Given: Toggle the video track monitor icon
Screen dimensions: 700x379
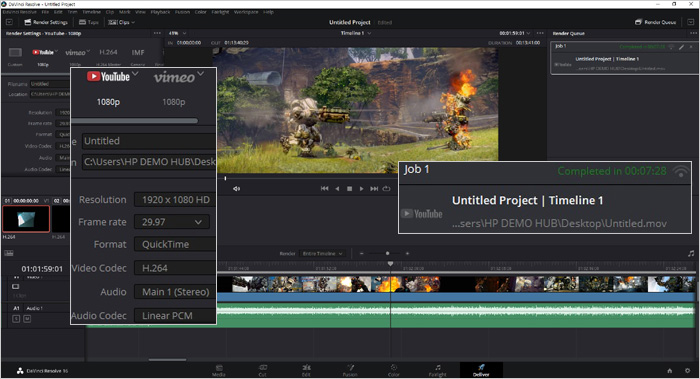Looking at the screenshot, I should (16, 286).
